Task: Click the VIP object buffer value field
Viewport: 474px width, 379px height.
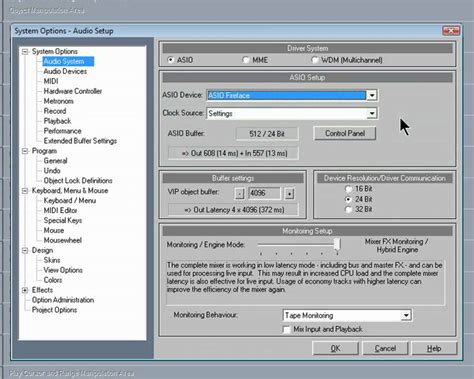Action: point(265,193)
